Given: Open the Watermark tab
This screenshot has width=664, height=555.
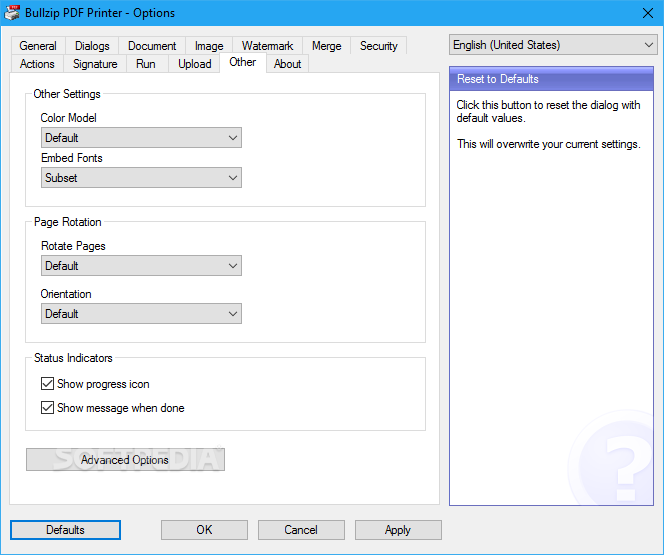Looking at the screenshot, I should click(267, 46).
